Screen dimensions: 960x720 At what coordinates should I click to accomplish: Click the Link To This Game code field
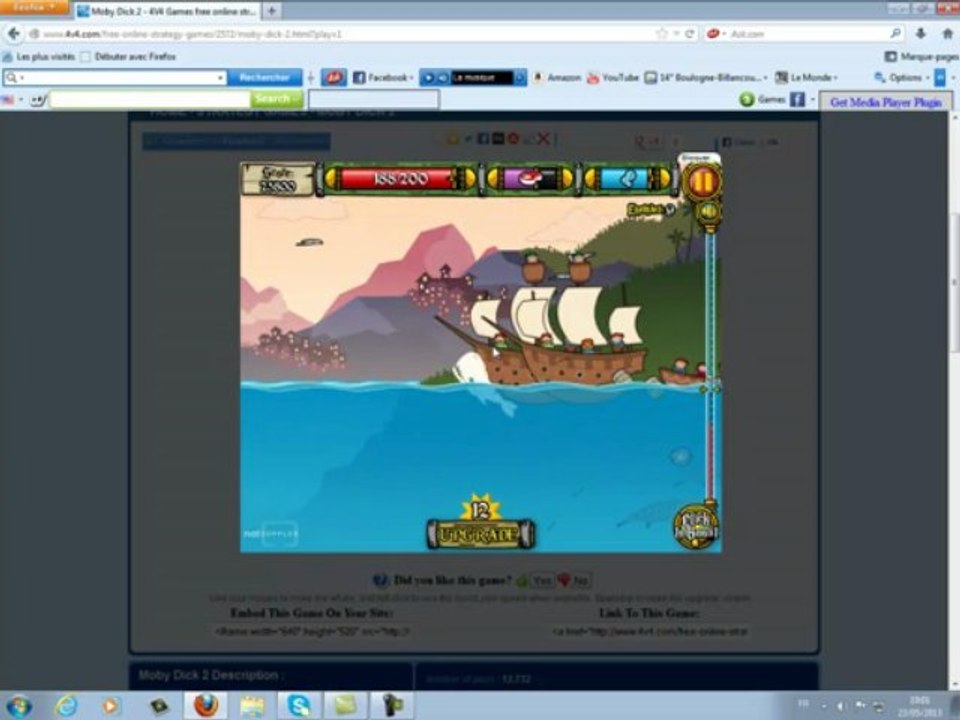coord(650,631)
